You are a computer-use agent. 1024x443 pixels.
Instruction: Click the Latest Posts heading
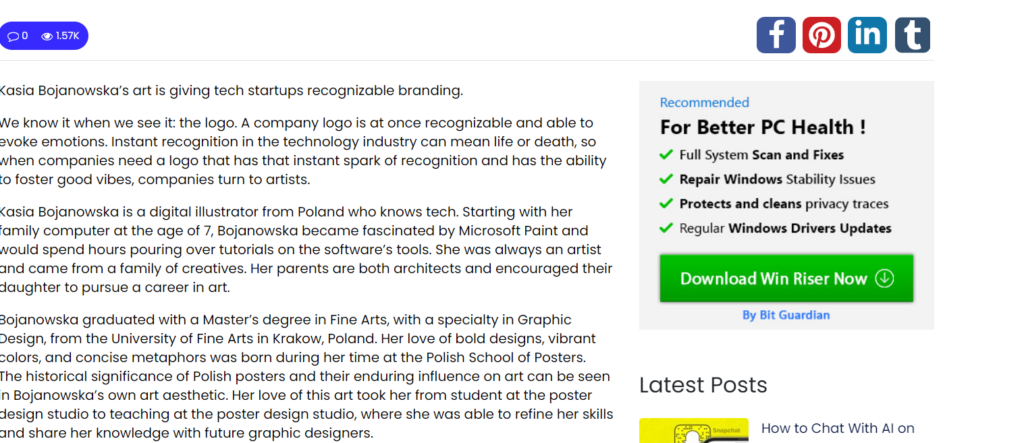[x=703, y=385]
